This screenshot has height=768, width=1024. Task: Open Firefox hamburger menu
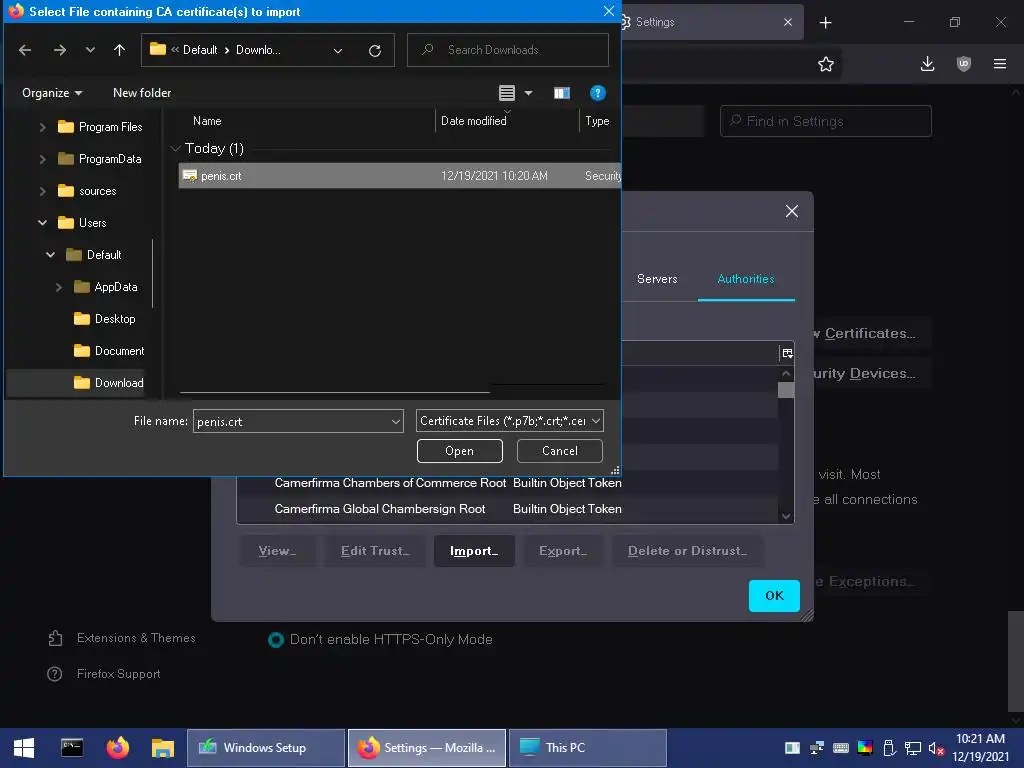(1000, 63)
